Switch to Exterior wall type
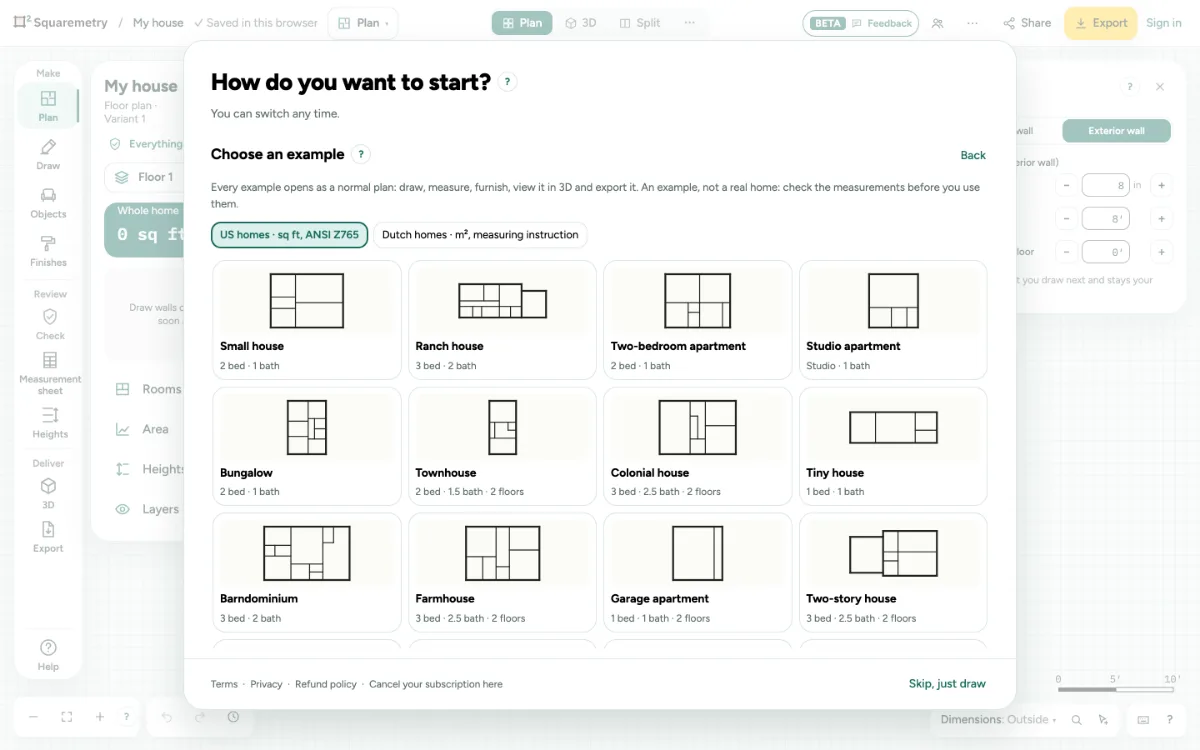This screenshot has width=1200, height=750. pyautogui.click(x=1116, y=131)
